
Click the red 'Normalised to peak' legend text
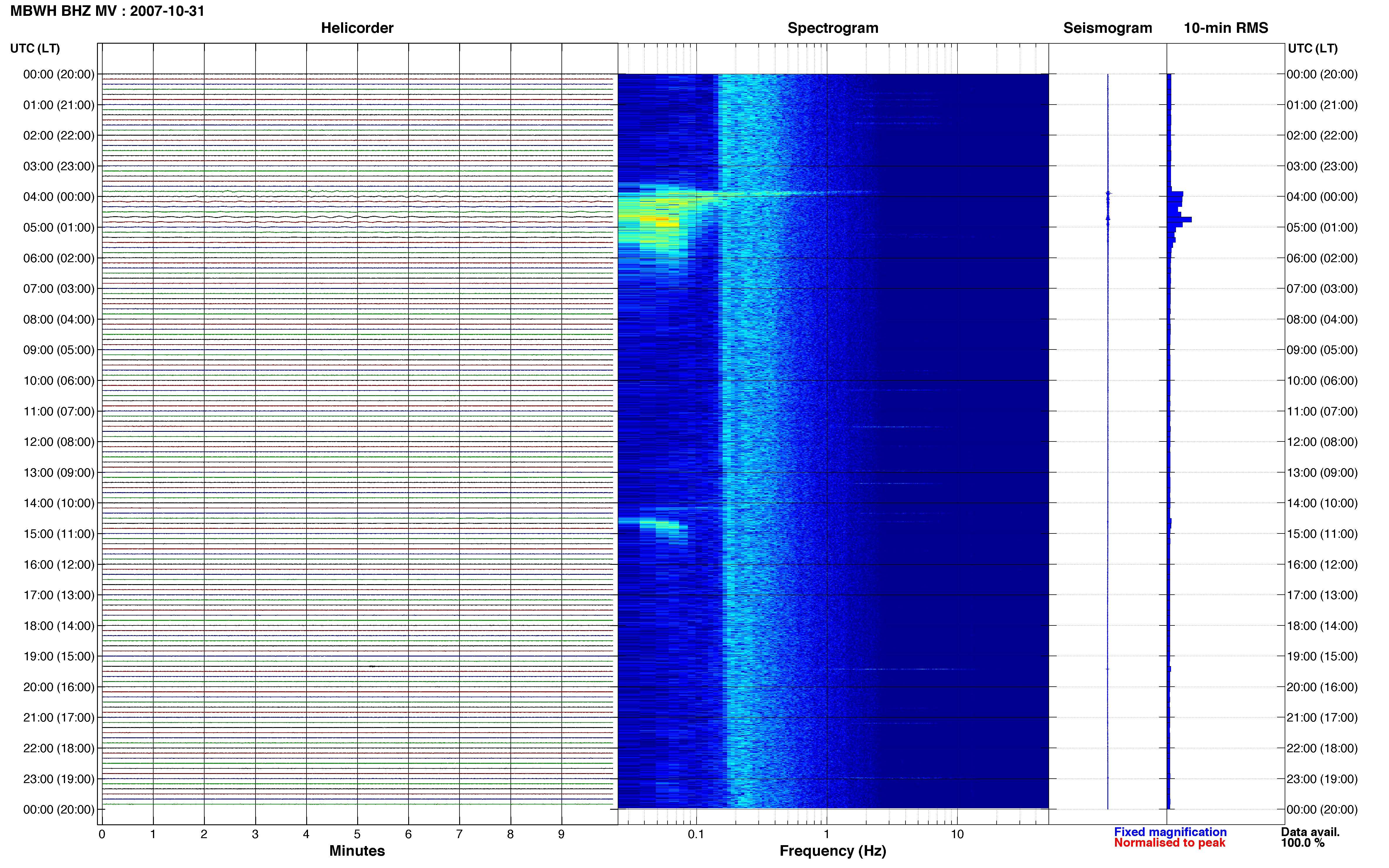(1170, 843)
